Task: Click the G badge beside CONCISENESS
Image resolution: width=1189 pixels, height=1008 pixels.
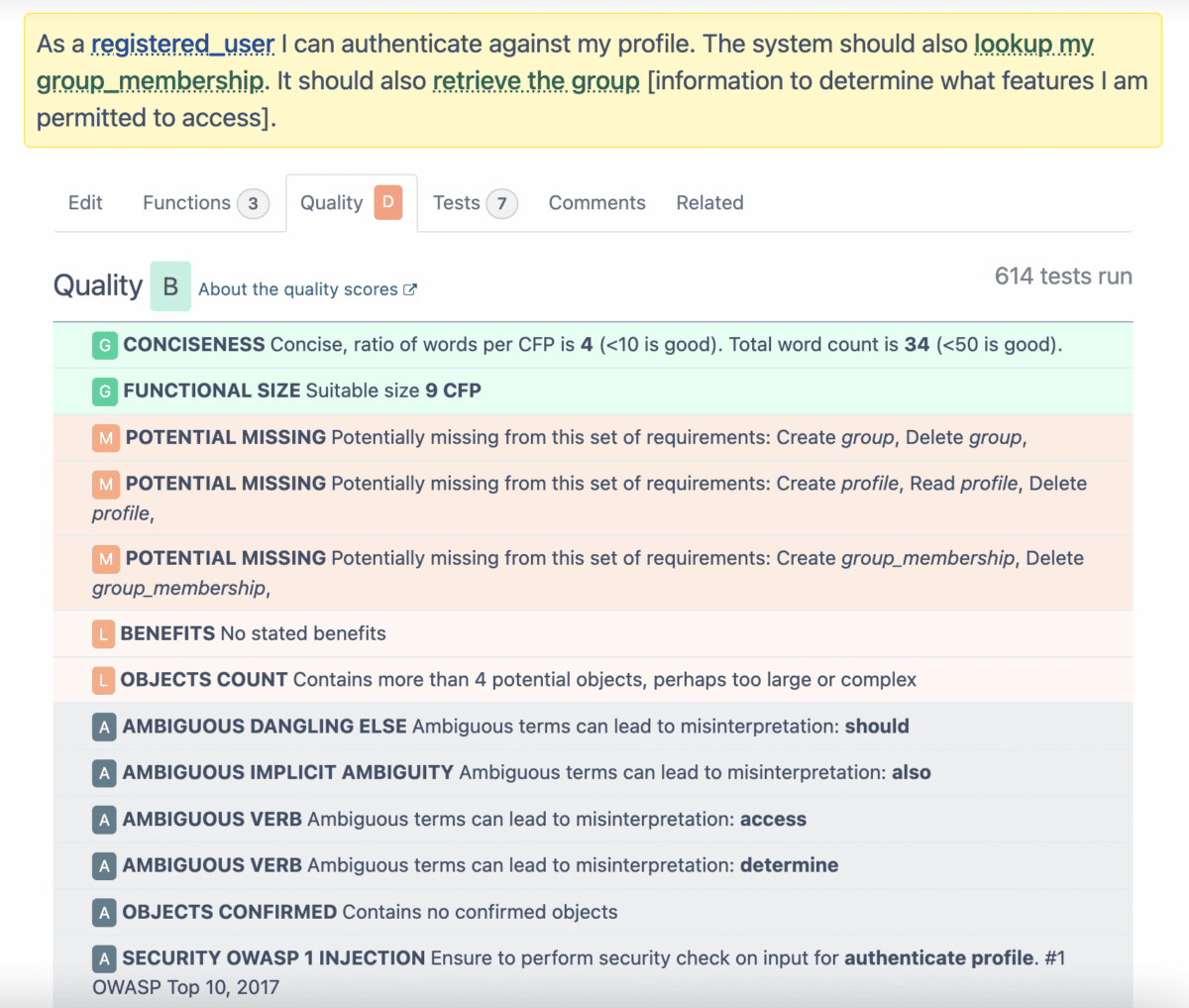Action: [x=104, y=345]
